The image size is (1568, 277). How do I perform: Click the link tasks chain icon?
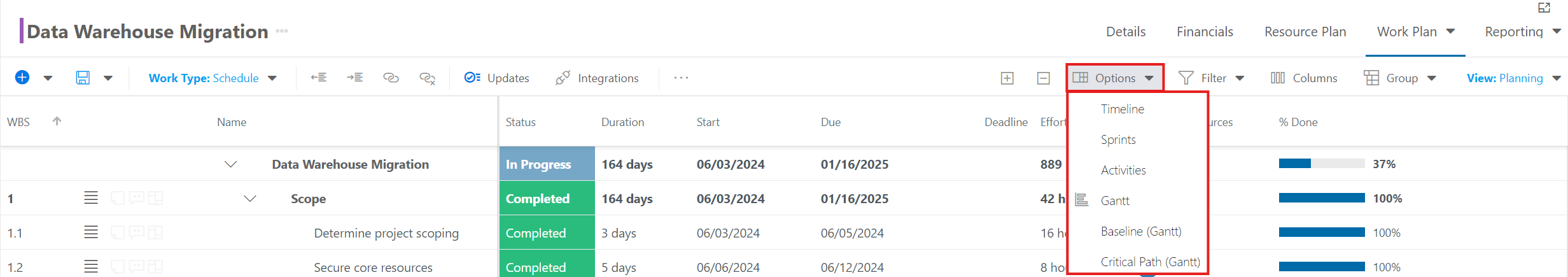(391, 78)
